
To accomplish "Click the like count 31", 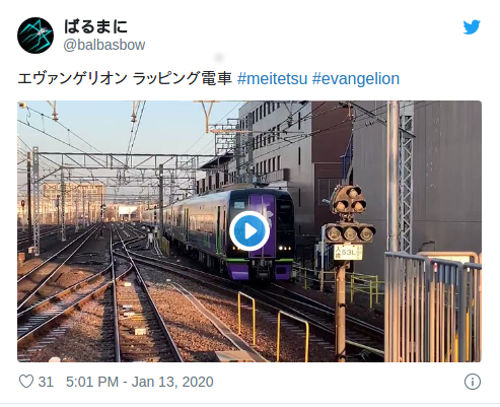I will click(46, 382).
